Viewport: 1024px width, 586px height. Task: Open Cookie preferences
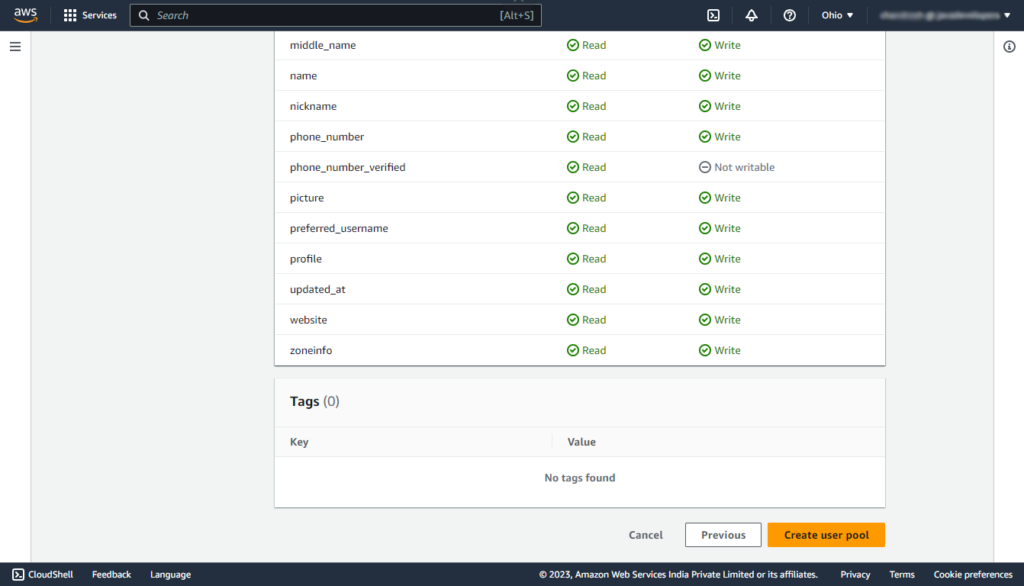point(971,574)
